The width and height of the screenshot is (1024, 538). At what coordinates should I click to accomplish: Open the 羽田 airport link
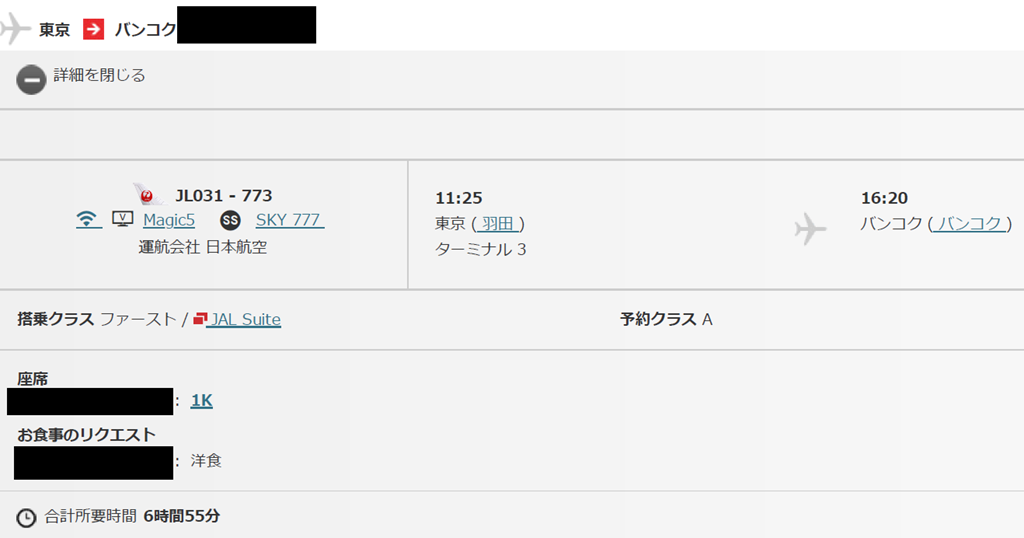(x=498, y=223)
